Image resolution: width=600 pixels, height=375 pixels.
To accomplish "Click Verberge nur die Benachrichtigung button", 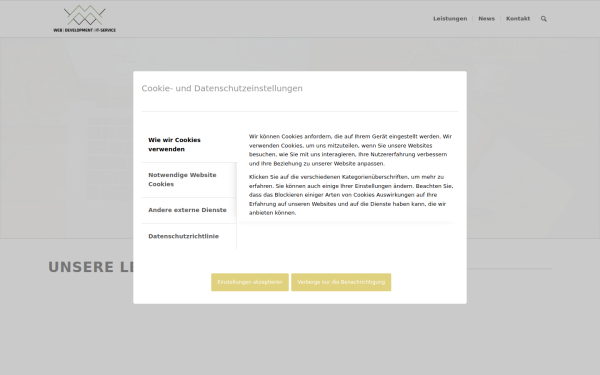I will (x=341, y=282).
